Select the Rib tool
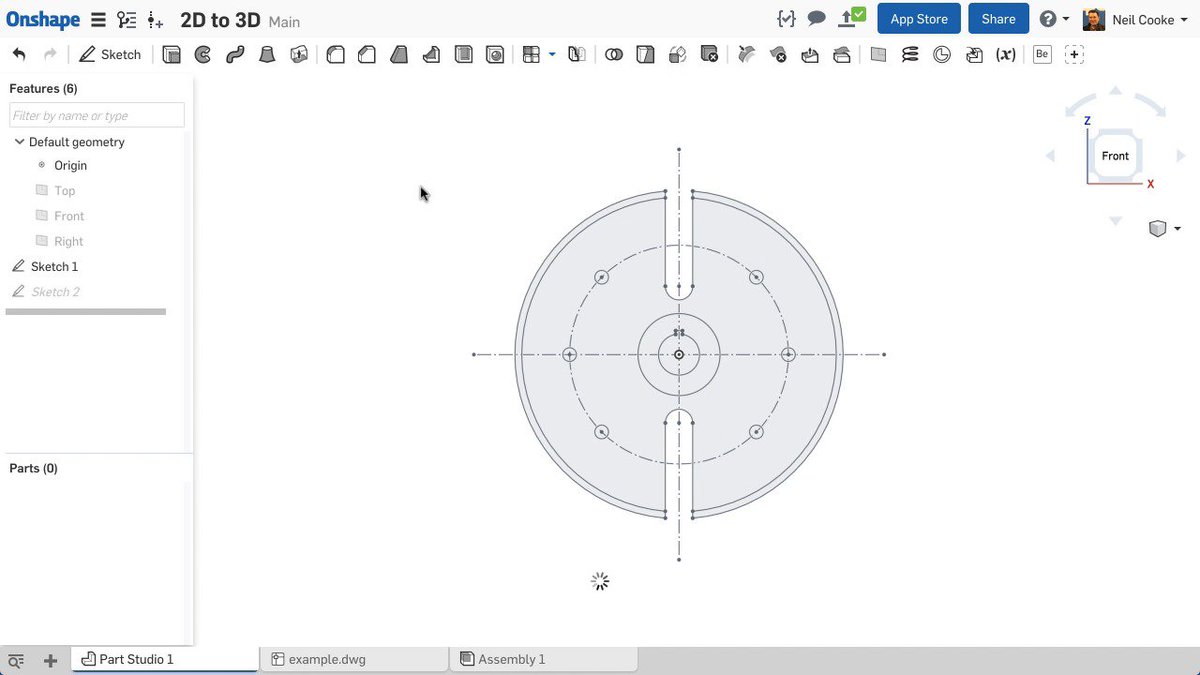 pyautogui.click(x=431, y=55)
